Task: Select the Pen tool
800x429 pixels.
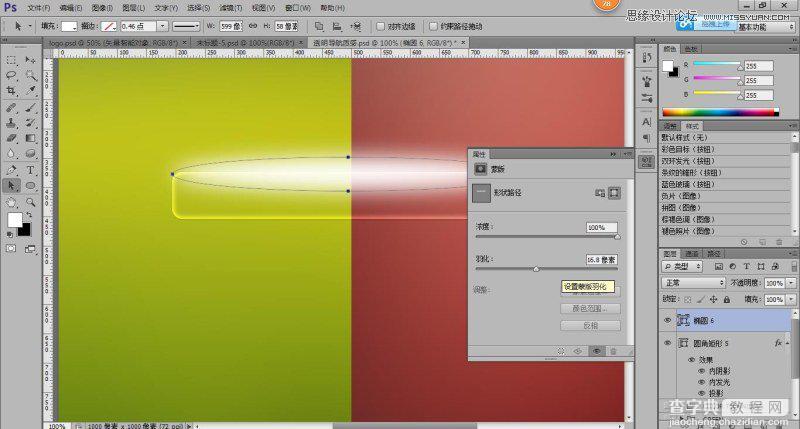Action: [x=11, y=170]
